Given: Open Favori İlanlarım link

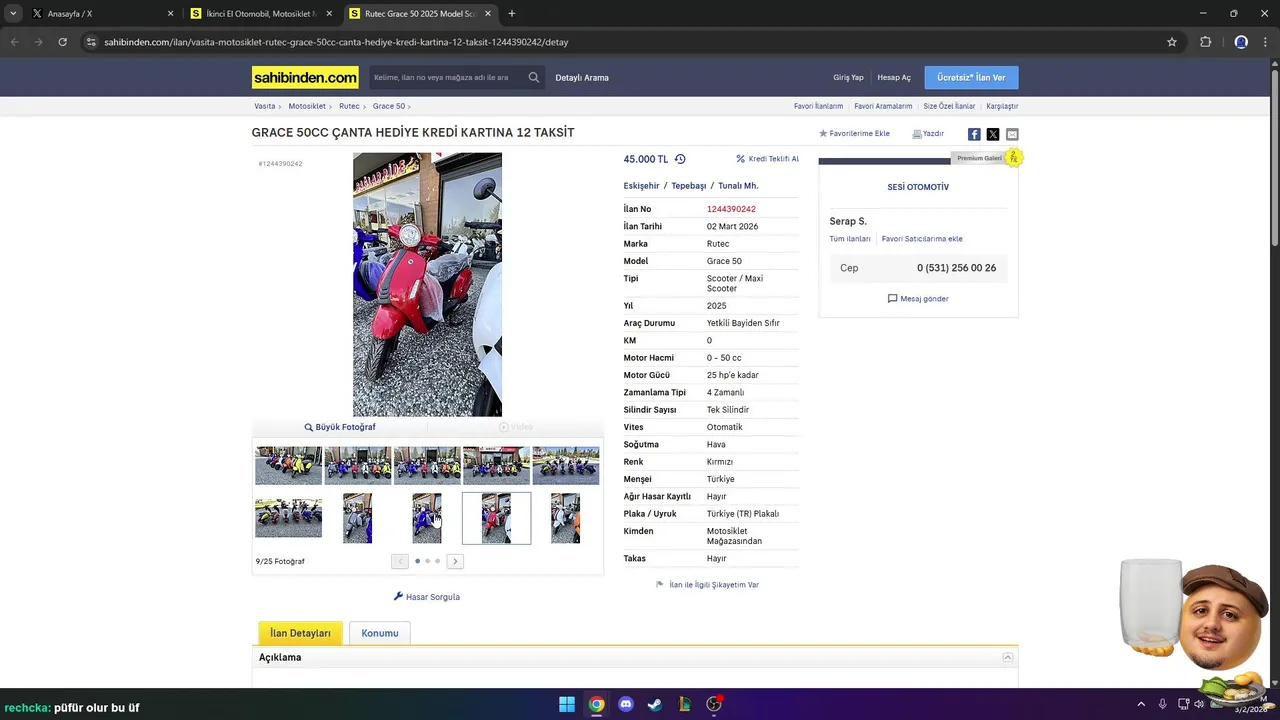Looking at the screenshot, I should click(818, 106).
